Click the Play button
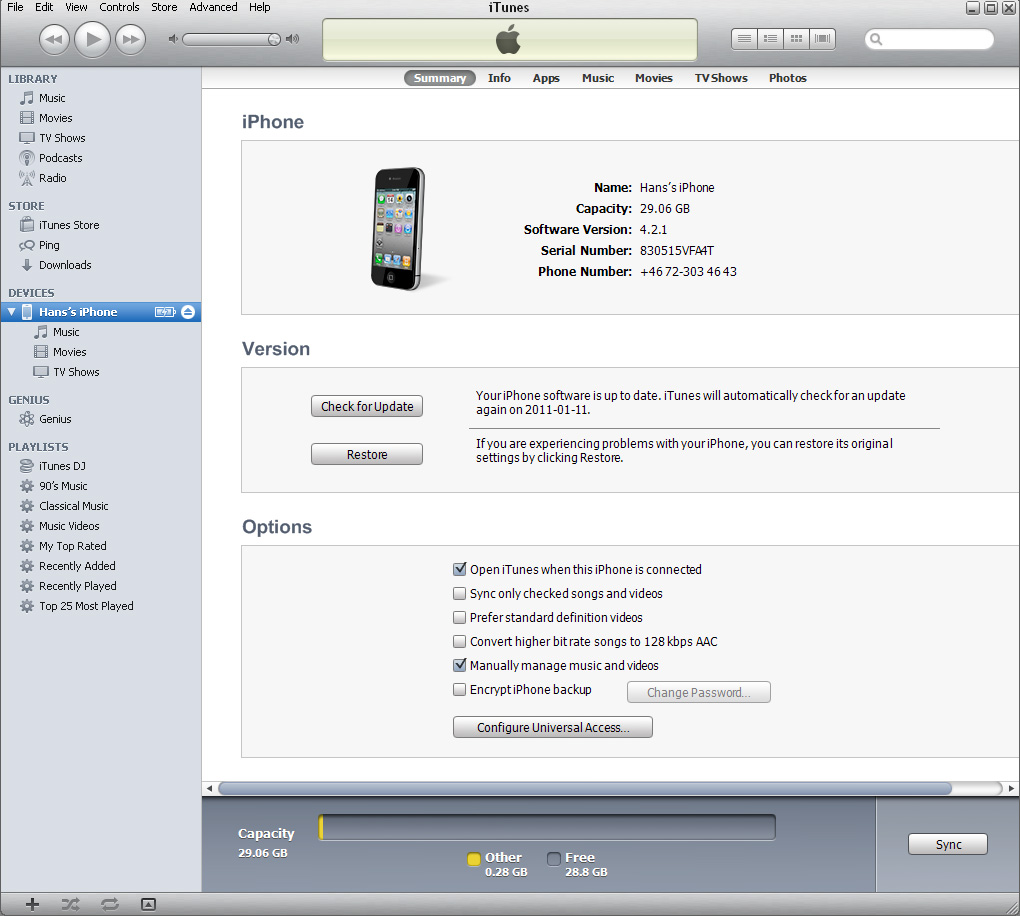The width and height of the screenshot is (1020, 916). [92, 39]
